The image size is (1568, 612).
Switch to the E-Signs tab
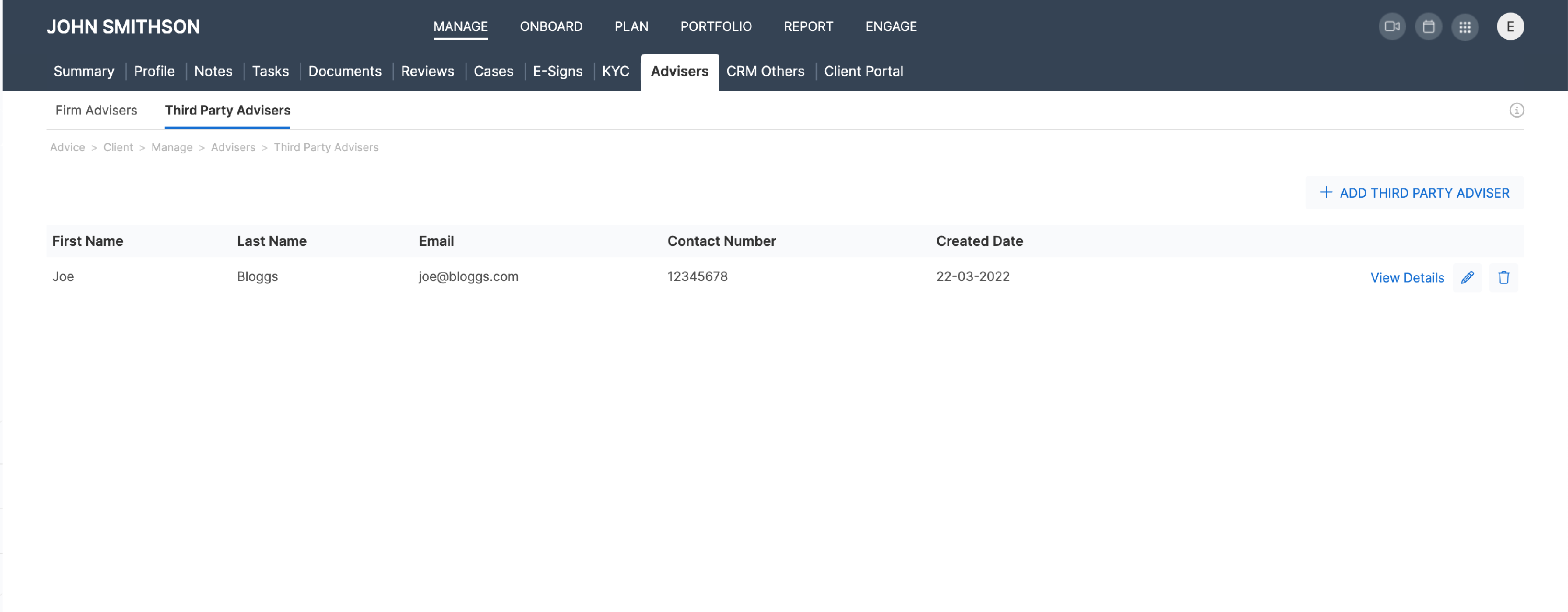tap(558, 71)
